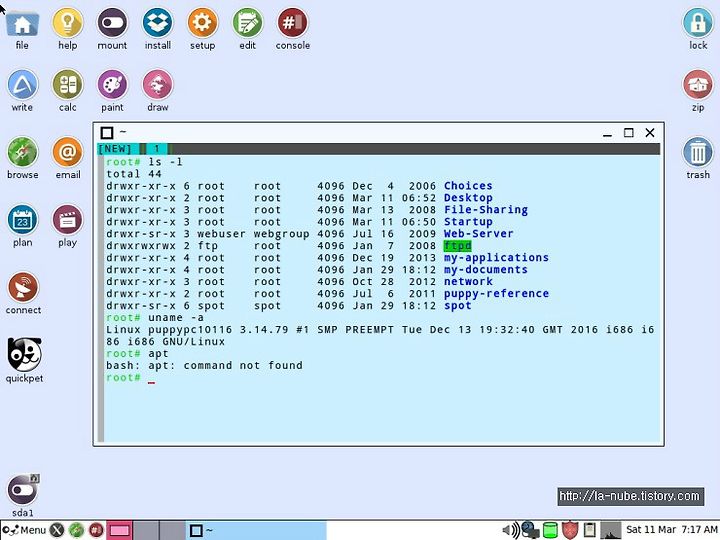Click the 'my-documents' directory name

click(x=486, y=270)
